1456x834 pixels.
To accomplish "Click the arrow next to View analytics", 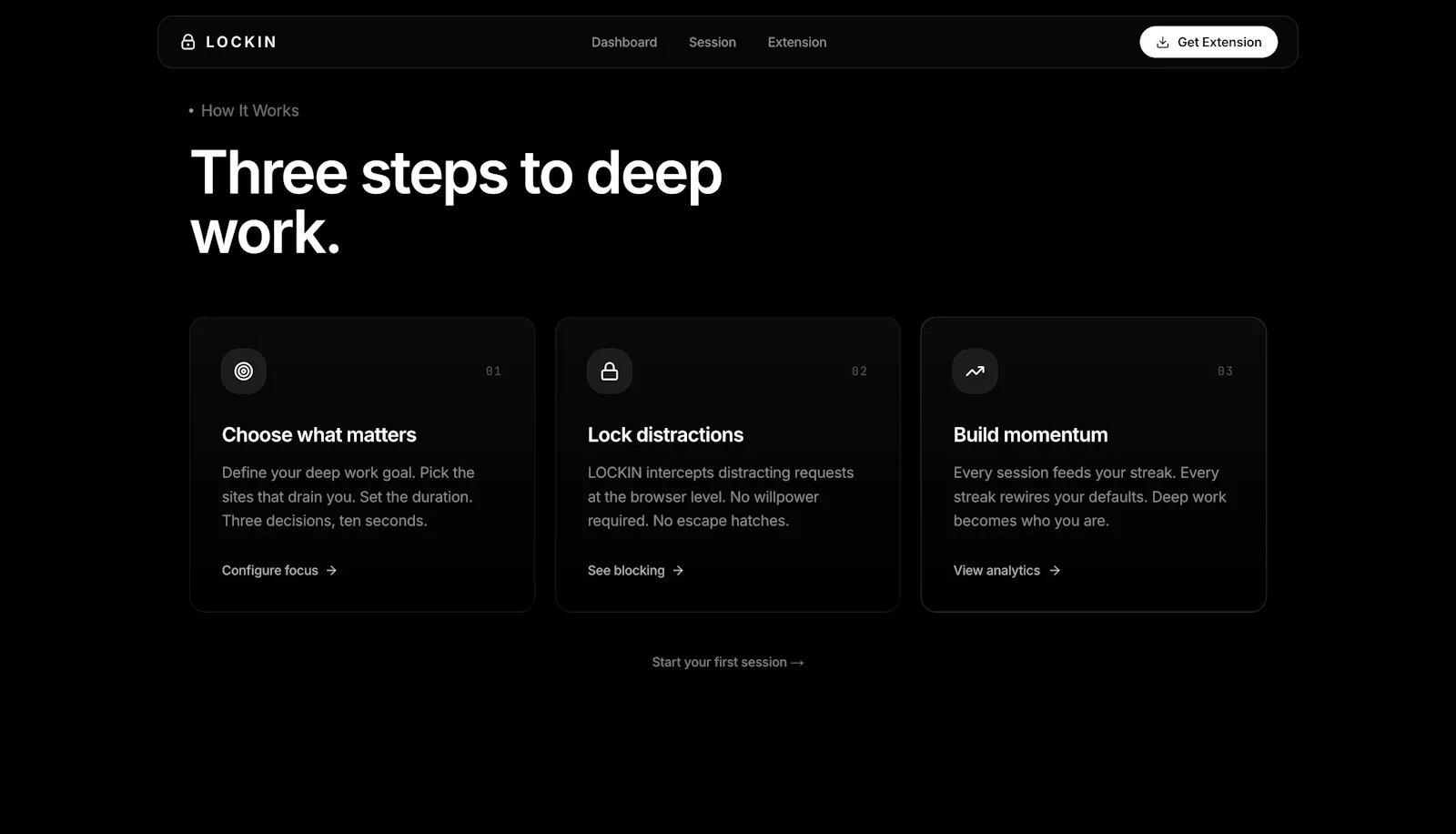I will tap(1055, 570).
